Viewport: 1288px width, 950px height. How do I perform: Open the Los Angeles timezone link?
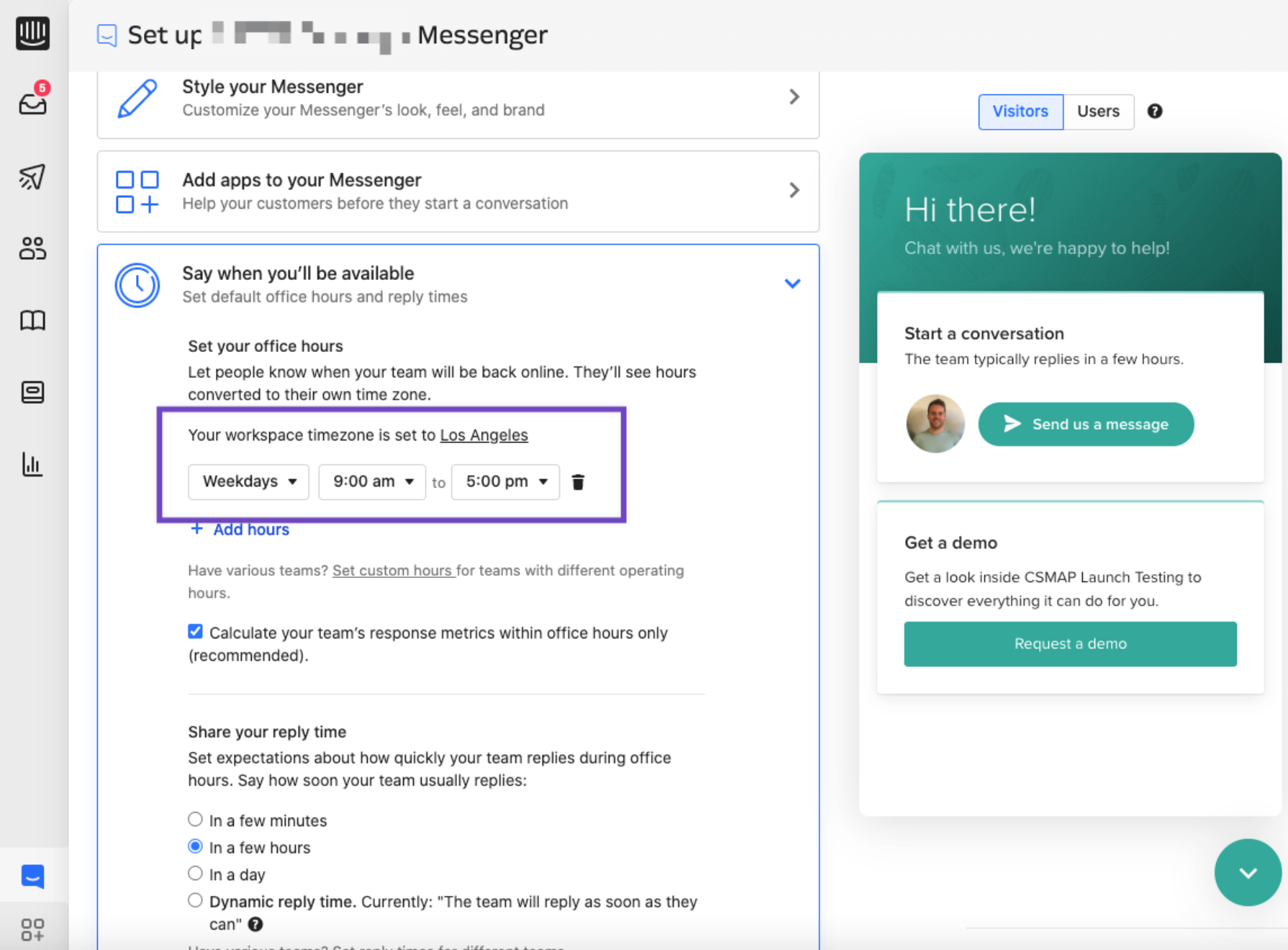click(484, 435)
